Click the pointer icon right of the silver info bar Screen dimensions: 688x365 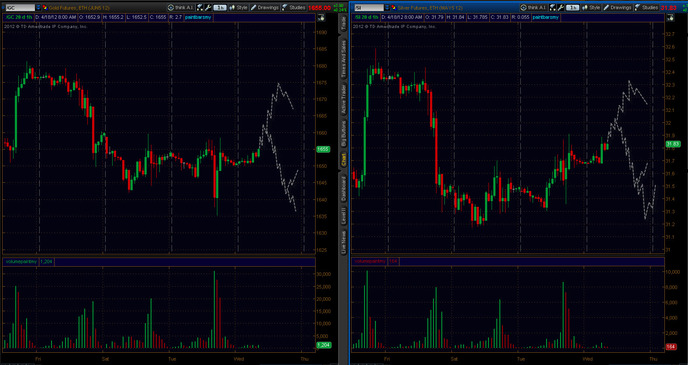point(670,18)
